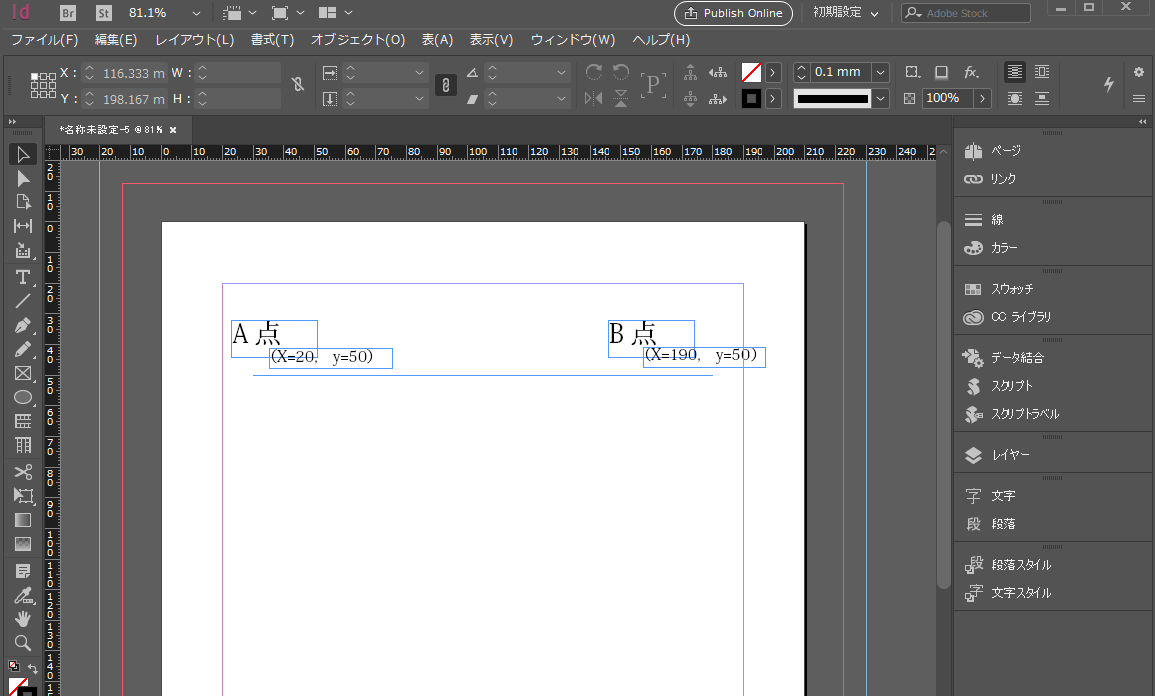Open Adobe Stock via St icon
This screenshot has width=1155, height=696.
[104, 13]
